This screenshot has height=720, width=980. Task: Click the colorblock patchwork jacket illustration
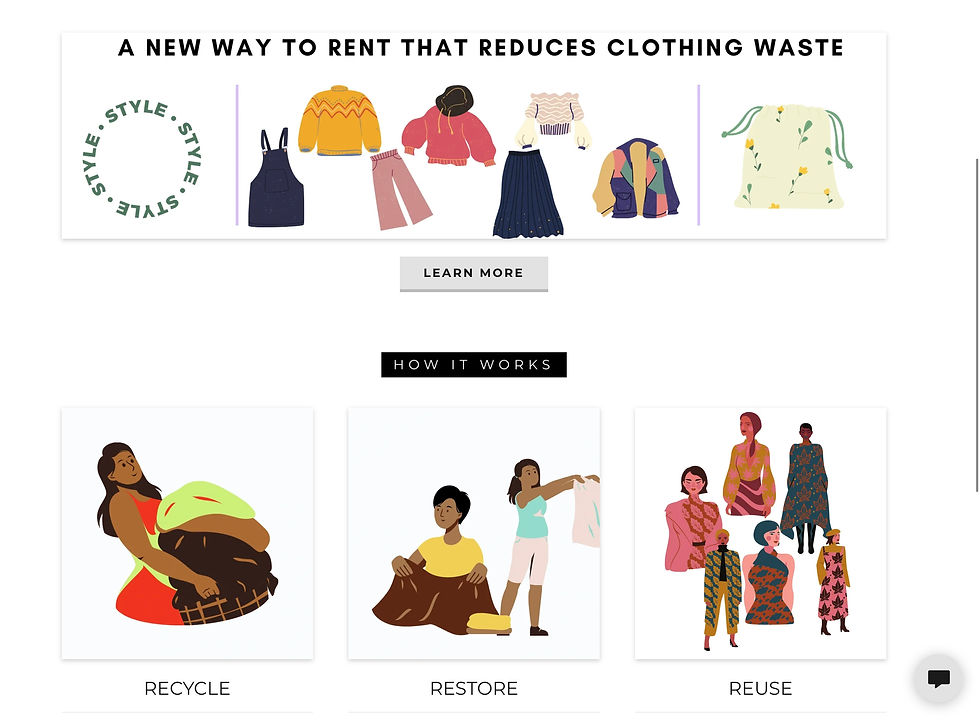point(636,178)
